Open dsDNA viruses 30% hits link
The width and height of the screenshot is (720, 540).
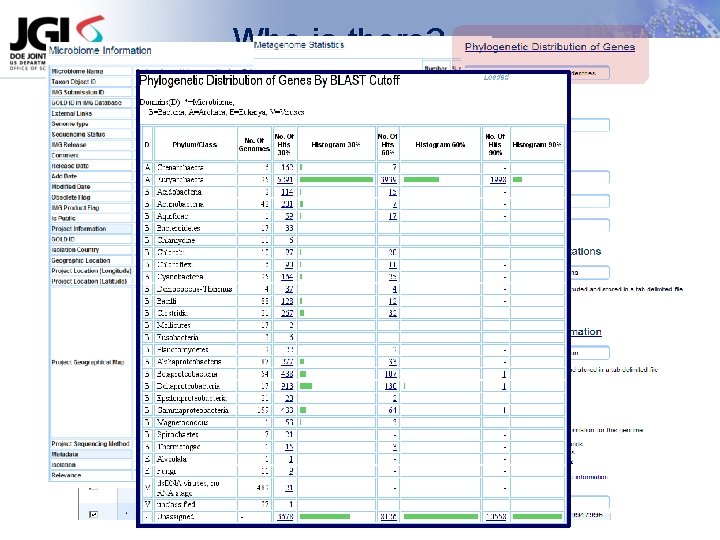[x=289, y=488]
